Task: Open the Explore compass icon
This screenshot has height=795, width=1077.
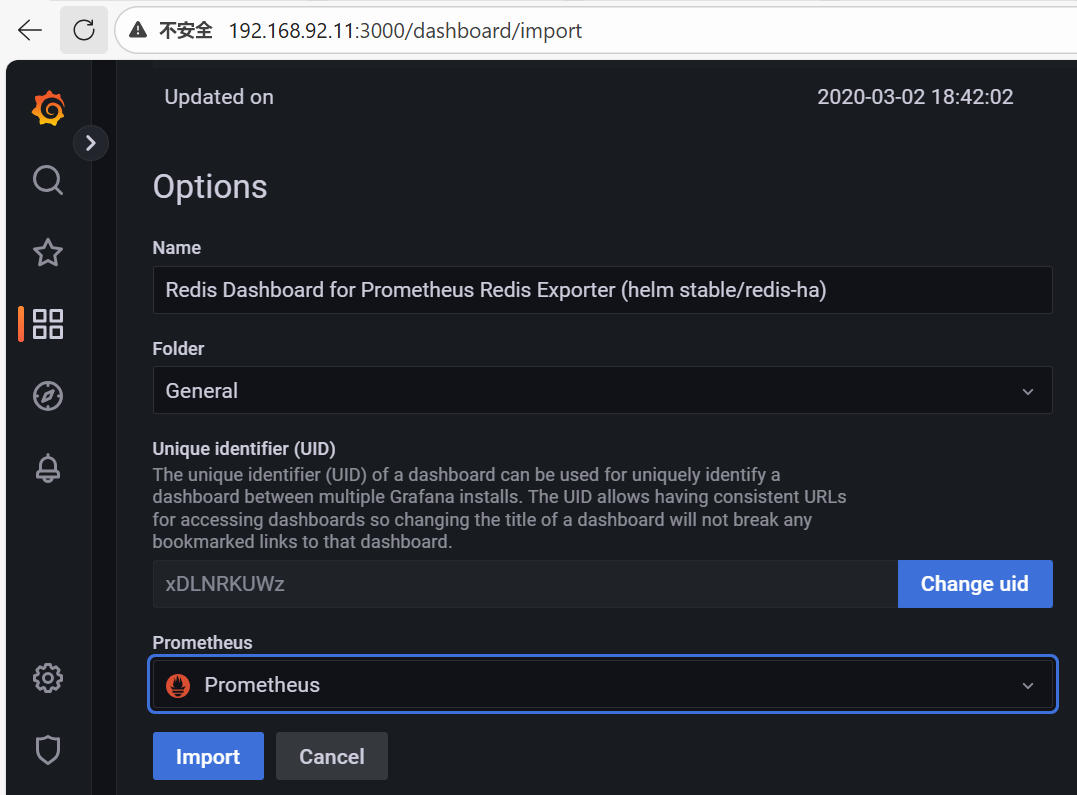Action: (48, 396)
